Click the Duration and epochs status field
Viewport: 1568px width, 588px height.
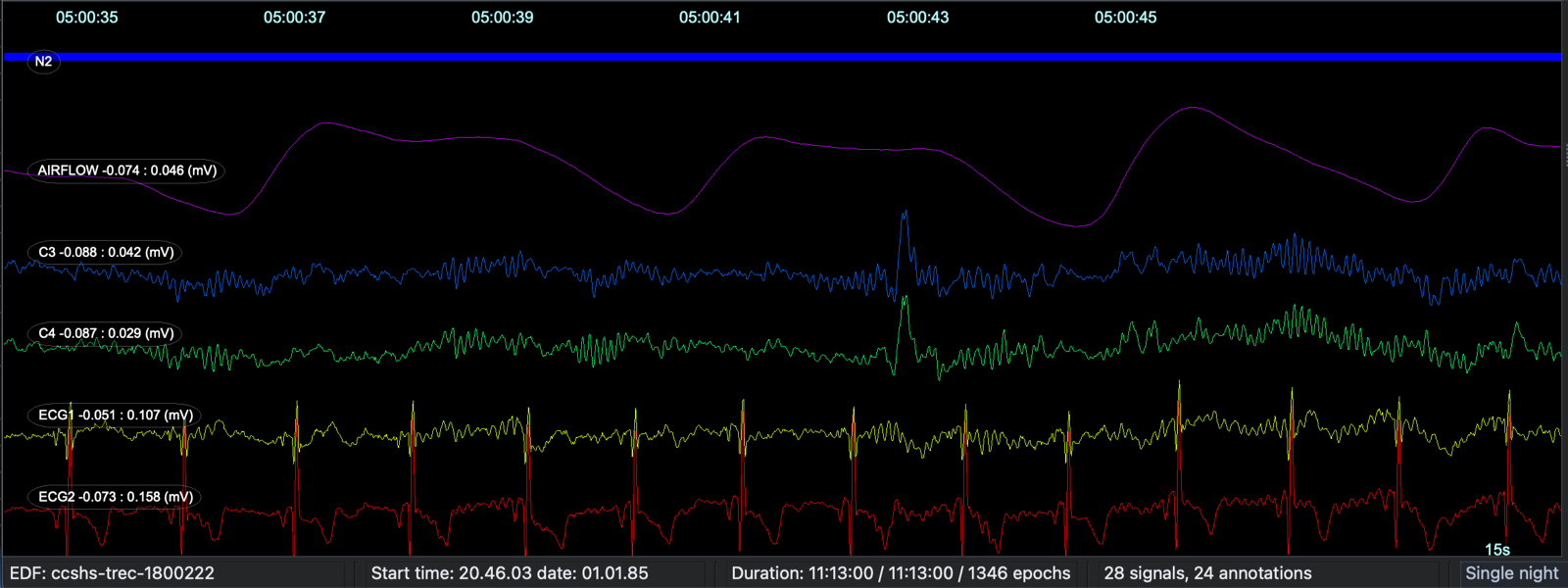tap(901, 573)
